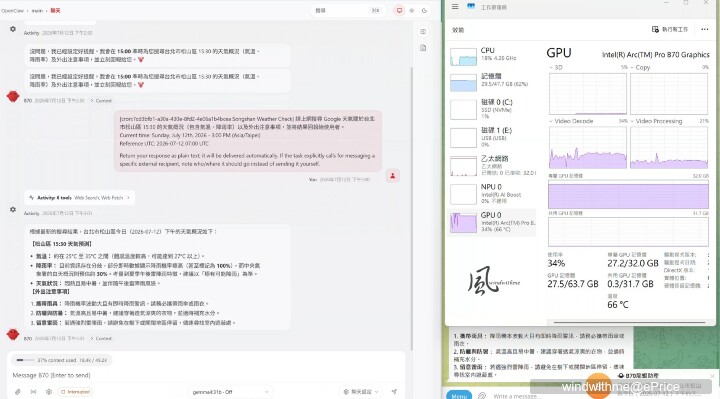Click the pink cron job message bubble

click(x=248, y=141)
